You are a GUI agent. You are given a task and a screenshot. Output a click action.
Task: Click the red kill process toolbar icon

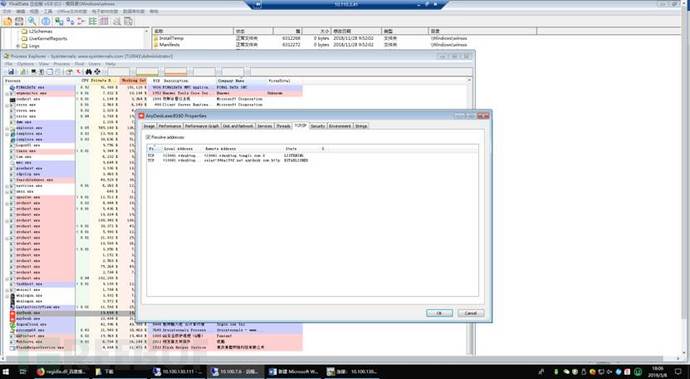[79, 72]
